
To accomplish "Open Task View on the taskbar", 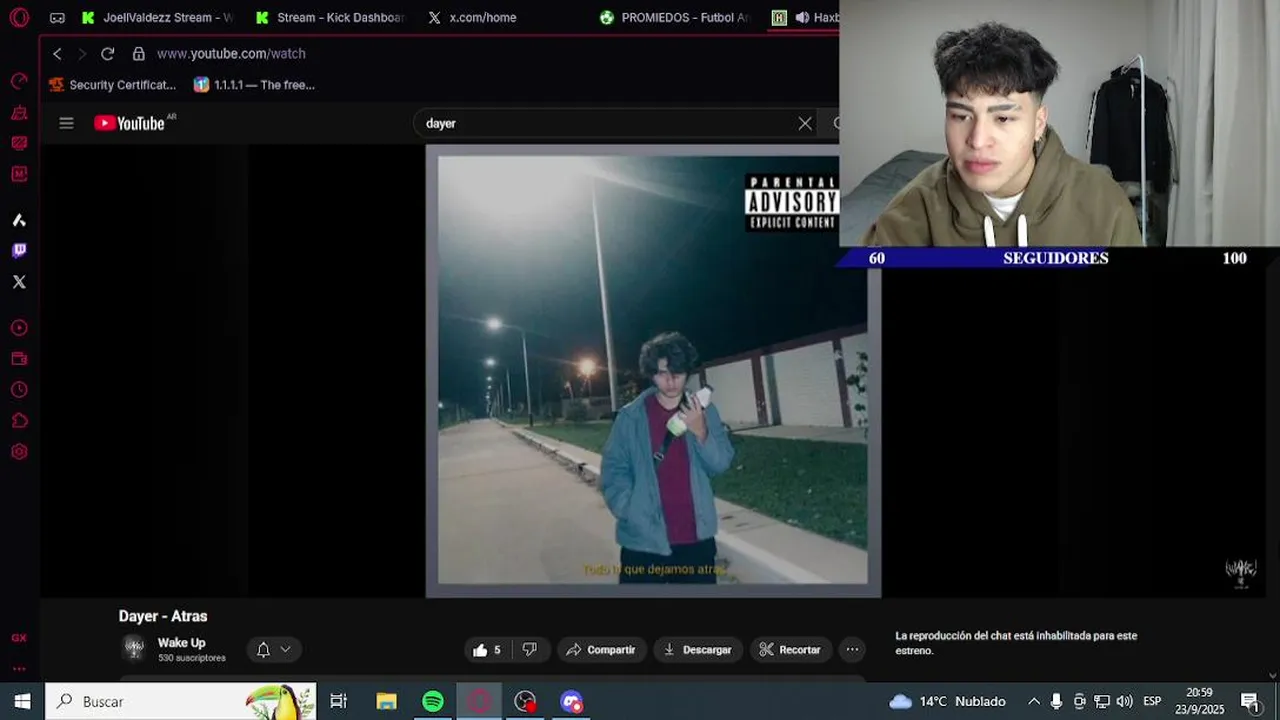I will 338,702.
